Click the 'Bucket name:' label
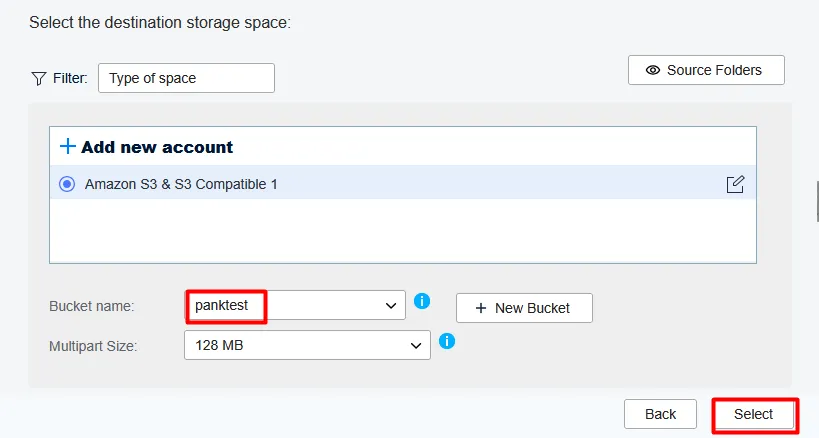819x438 pixels. [91, 306]
